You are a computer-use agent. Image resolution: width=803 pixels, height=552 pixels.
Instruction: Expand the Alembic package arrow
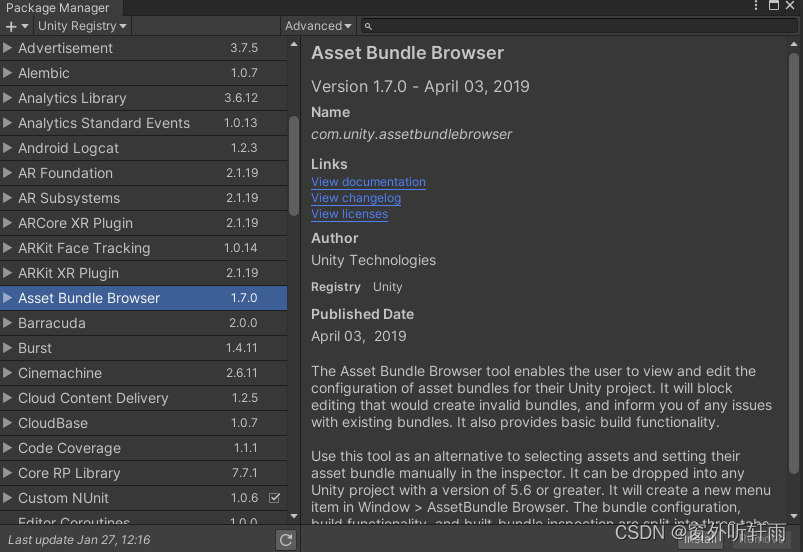pos(7,73)
